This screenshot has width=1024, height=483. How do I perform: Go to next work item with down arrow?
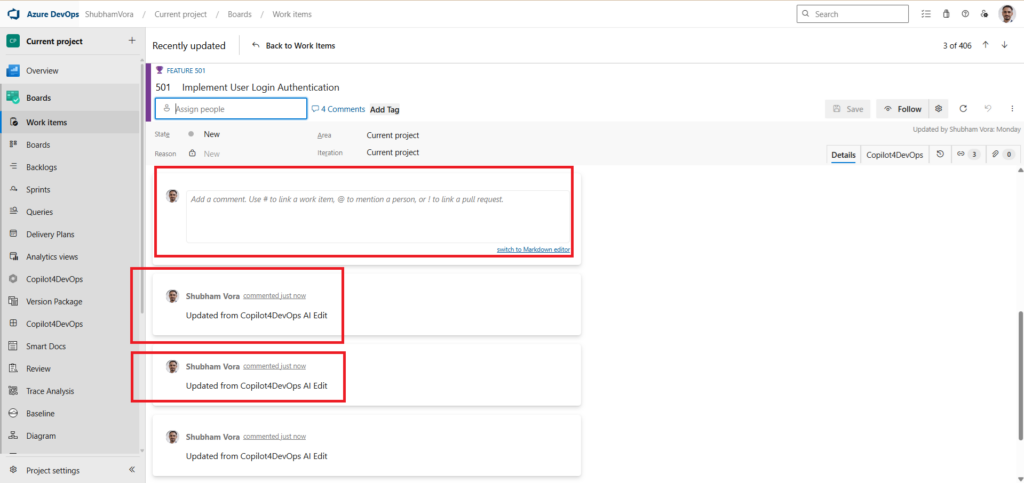(1004, 45)
